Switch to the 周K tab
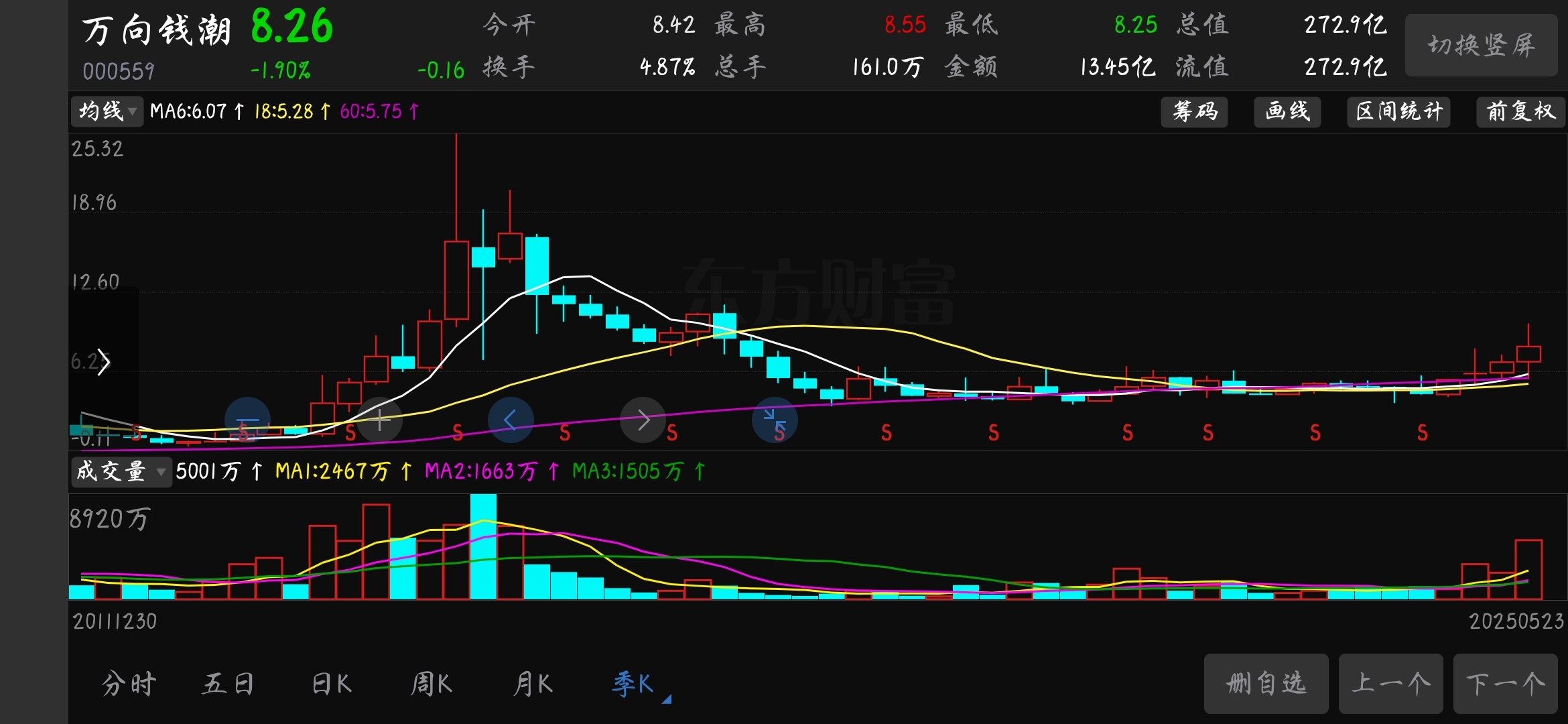Viewport: 1568px width, 724px height. coord(432,684)
